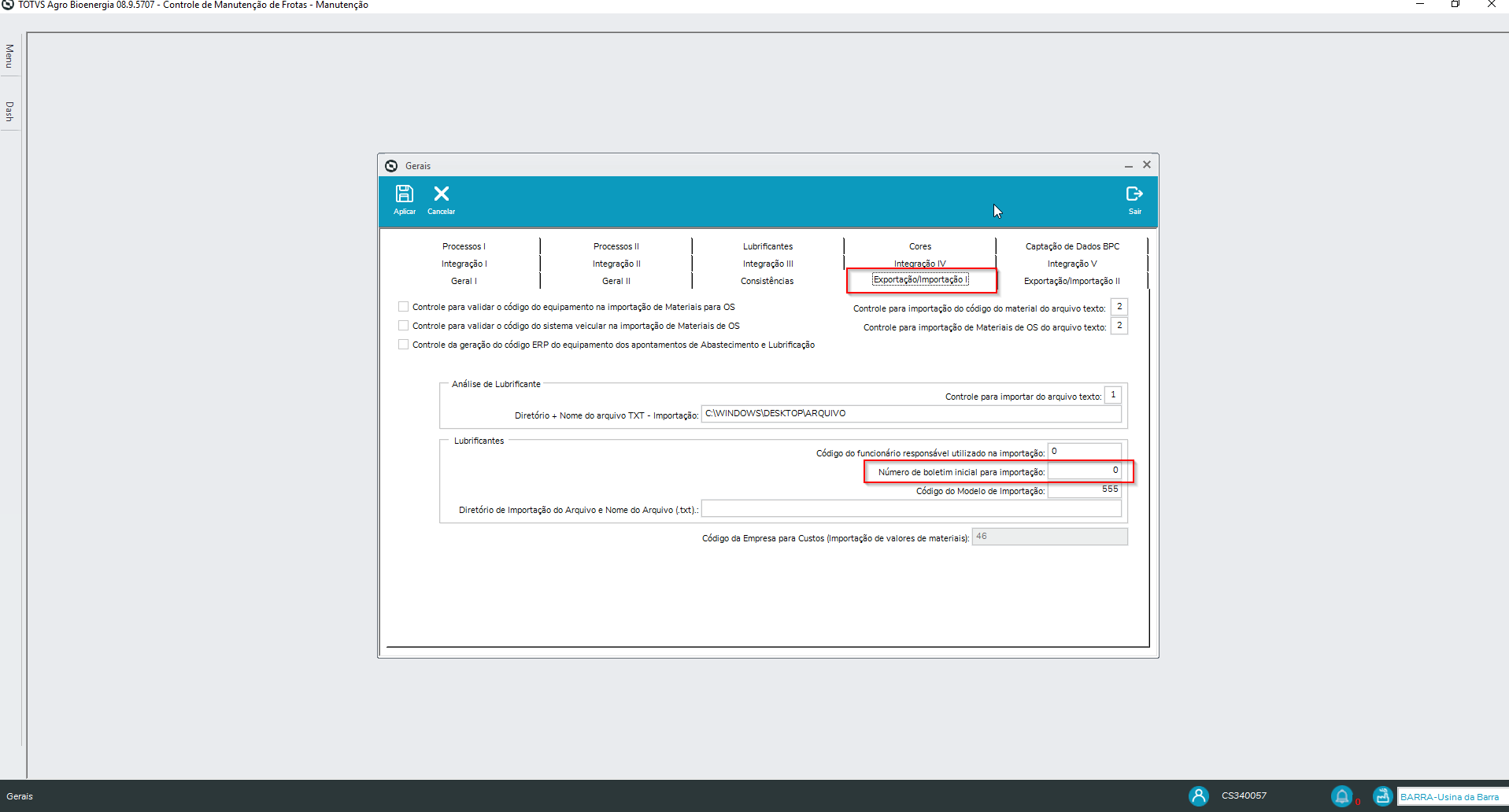Select the Integração I tab

point(464,264)
